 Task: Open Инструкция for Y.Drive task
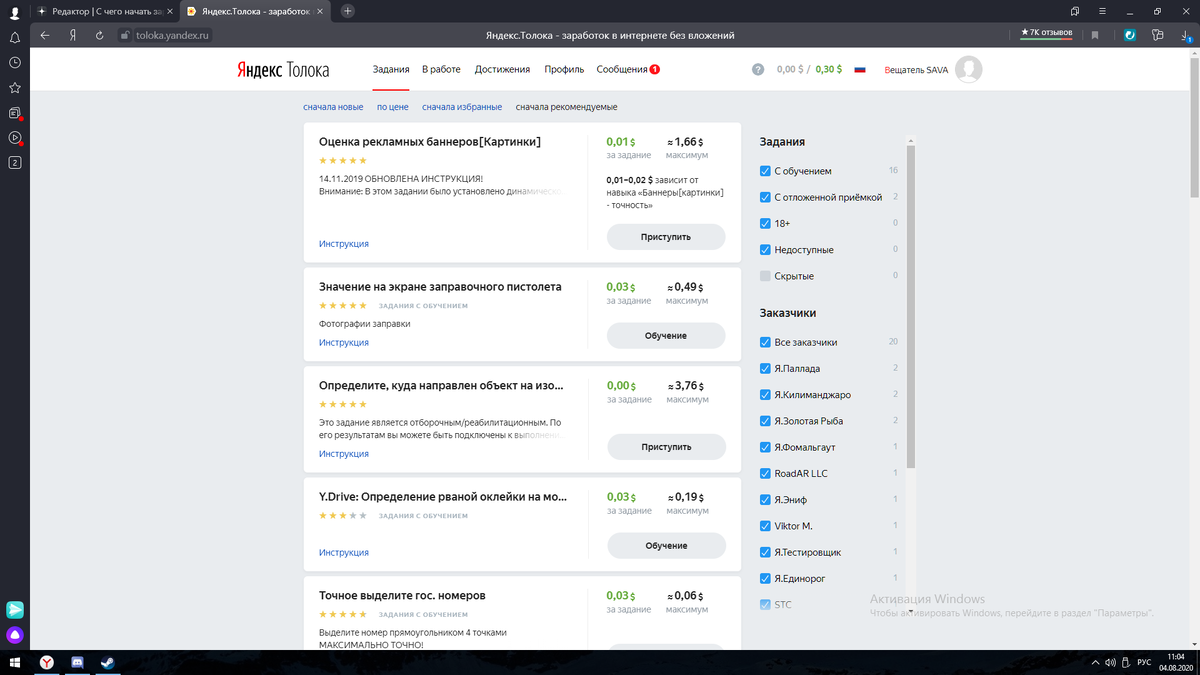coord(344,553)
